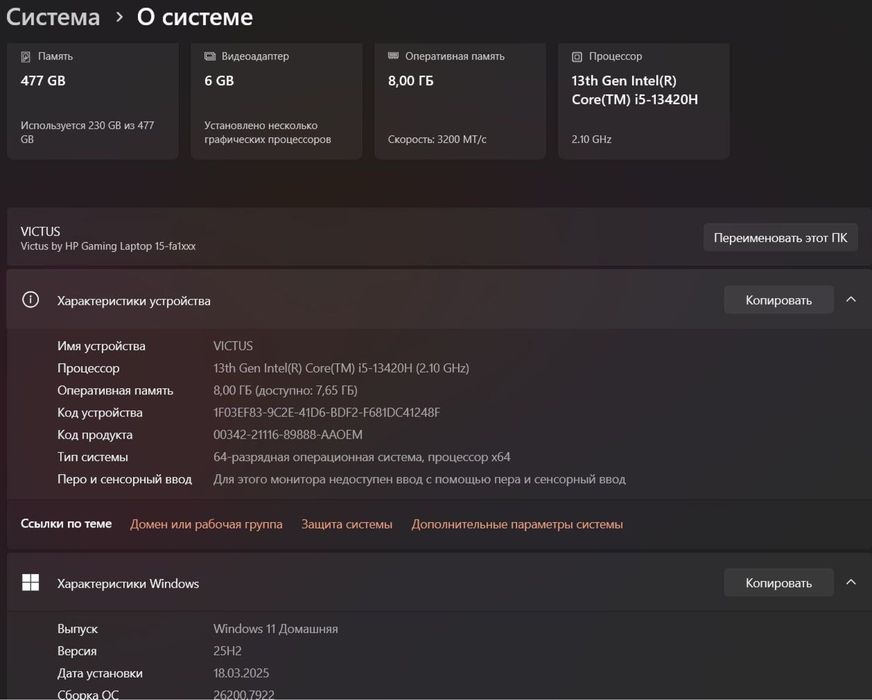The height and width of the screenshot is (700, 872).
Task: Go back to Система breadcrumb
Action: (x=53, y=17)
